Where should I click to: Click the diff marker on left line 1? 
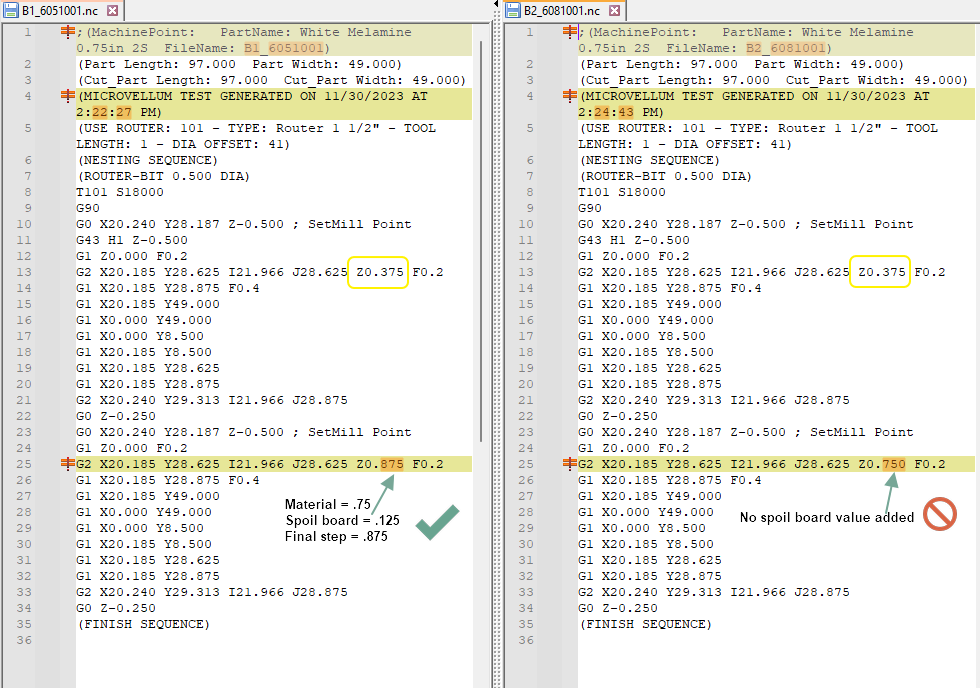coord(68,32)
